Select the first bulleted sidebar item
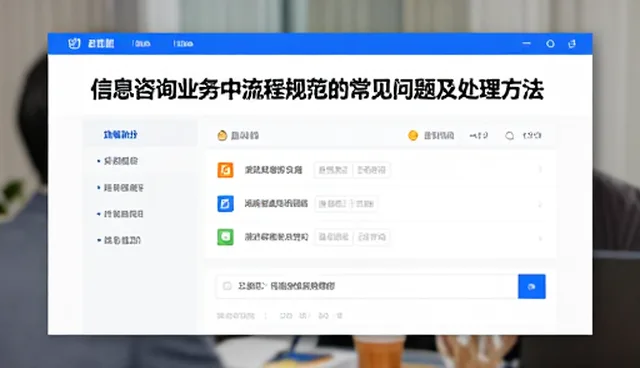This screenshot has height=368, width=640. [121, 161]
